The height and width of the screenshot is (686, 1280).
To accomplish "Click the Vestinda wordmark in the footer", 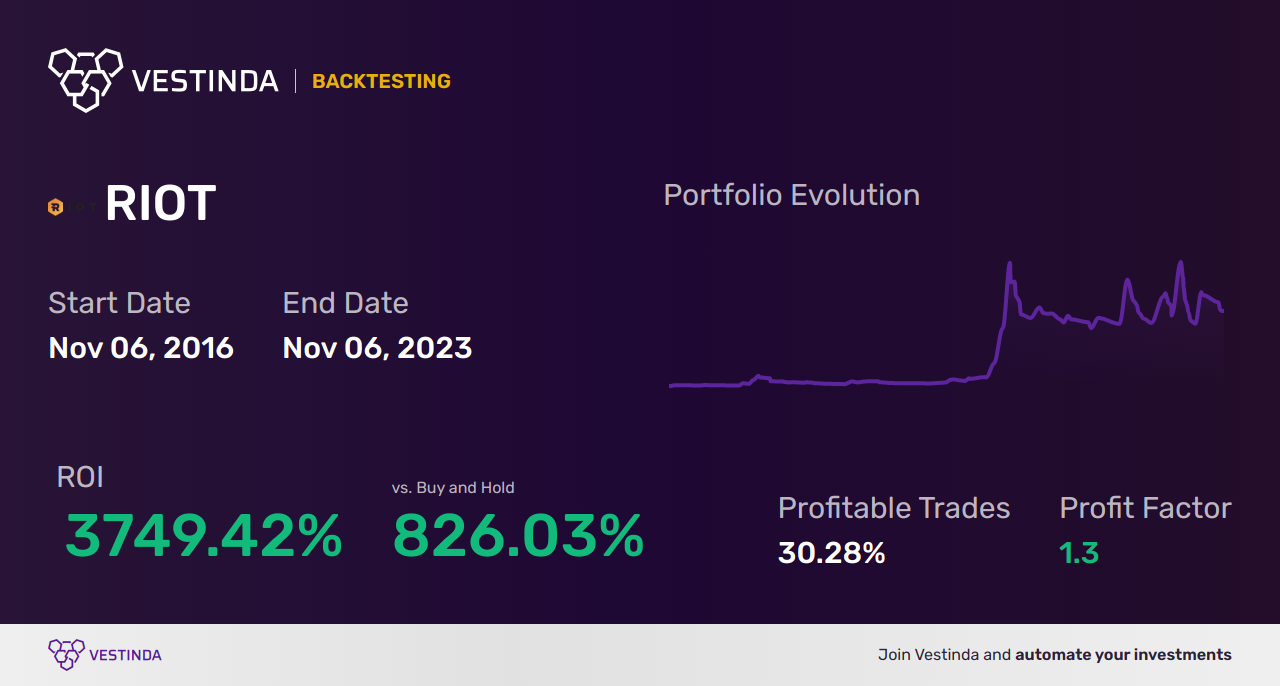I will point(124,654).
